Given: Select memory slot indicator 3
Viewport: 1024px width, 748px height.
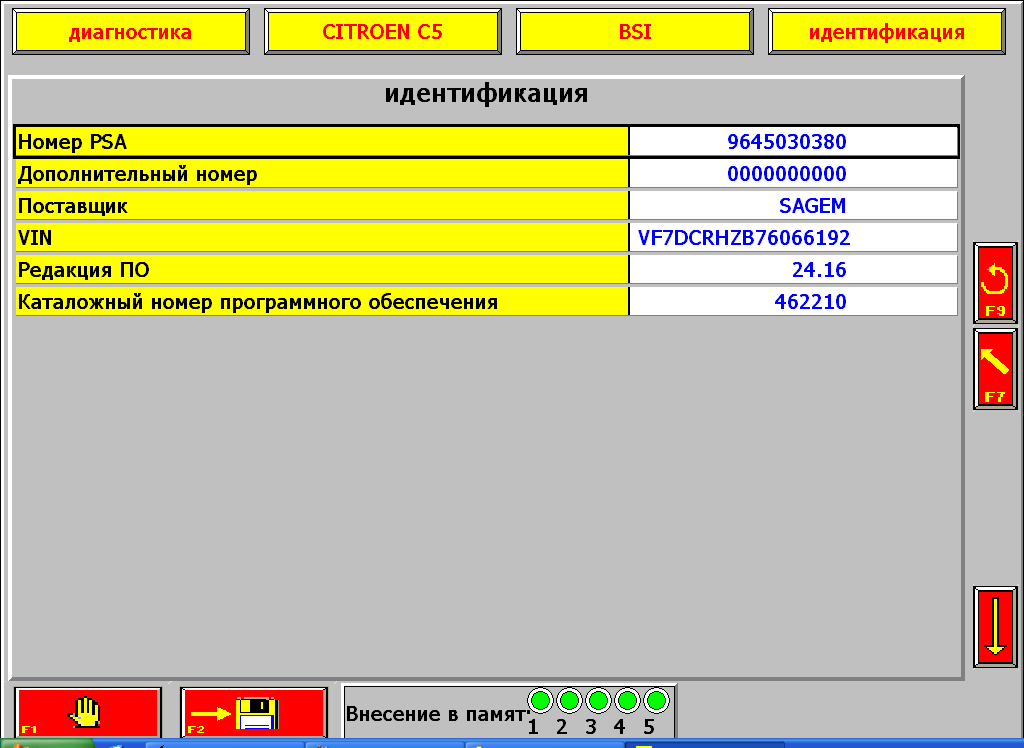Looking at the screenshot, I should click(x=598, y=701).
